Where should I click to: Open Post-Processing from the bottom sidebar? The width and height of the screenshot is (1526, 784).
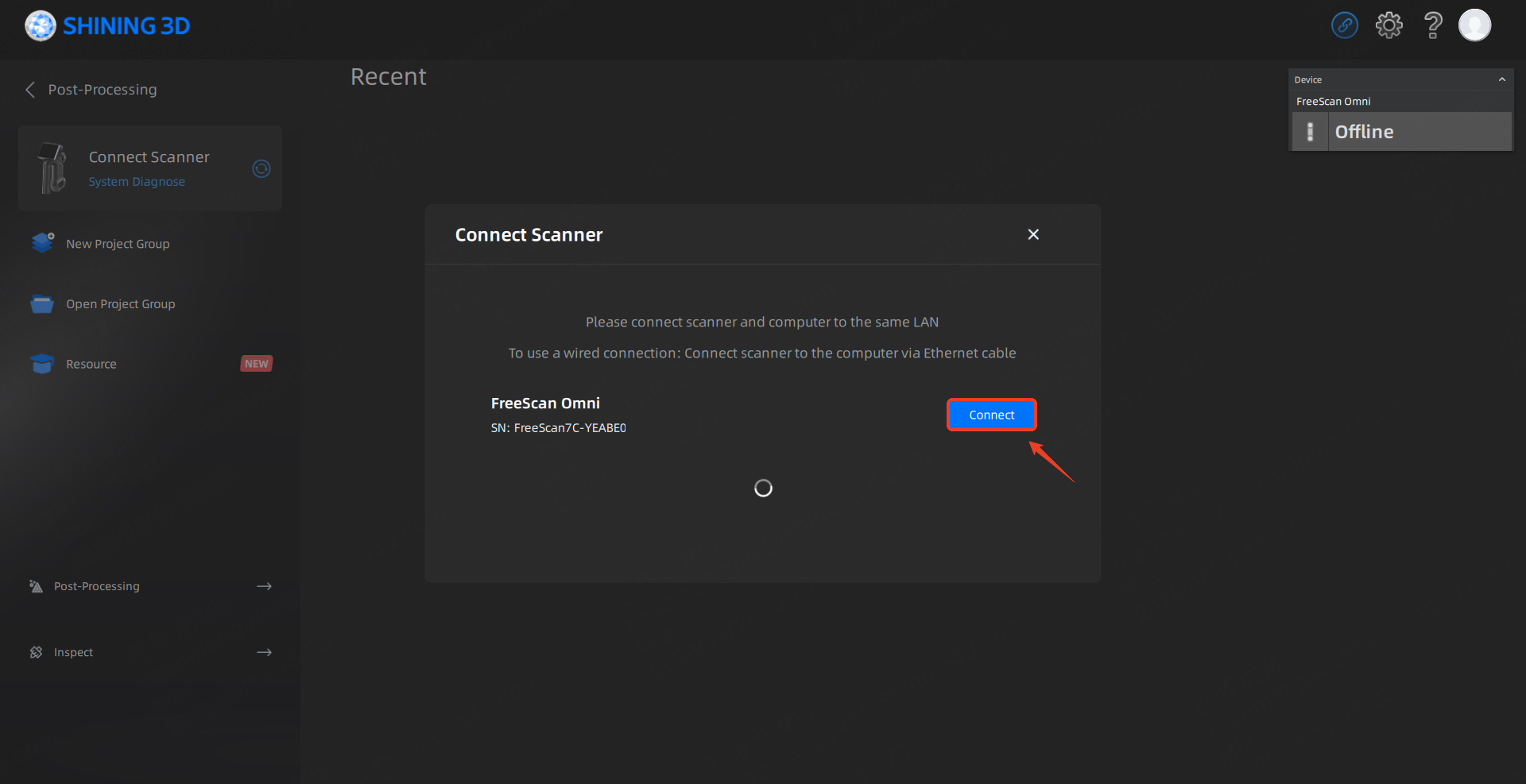(97, 586)
